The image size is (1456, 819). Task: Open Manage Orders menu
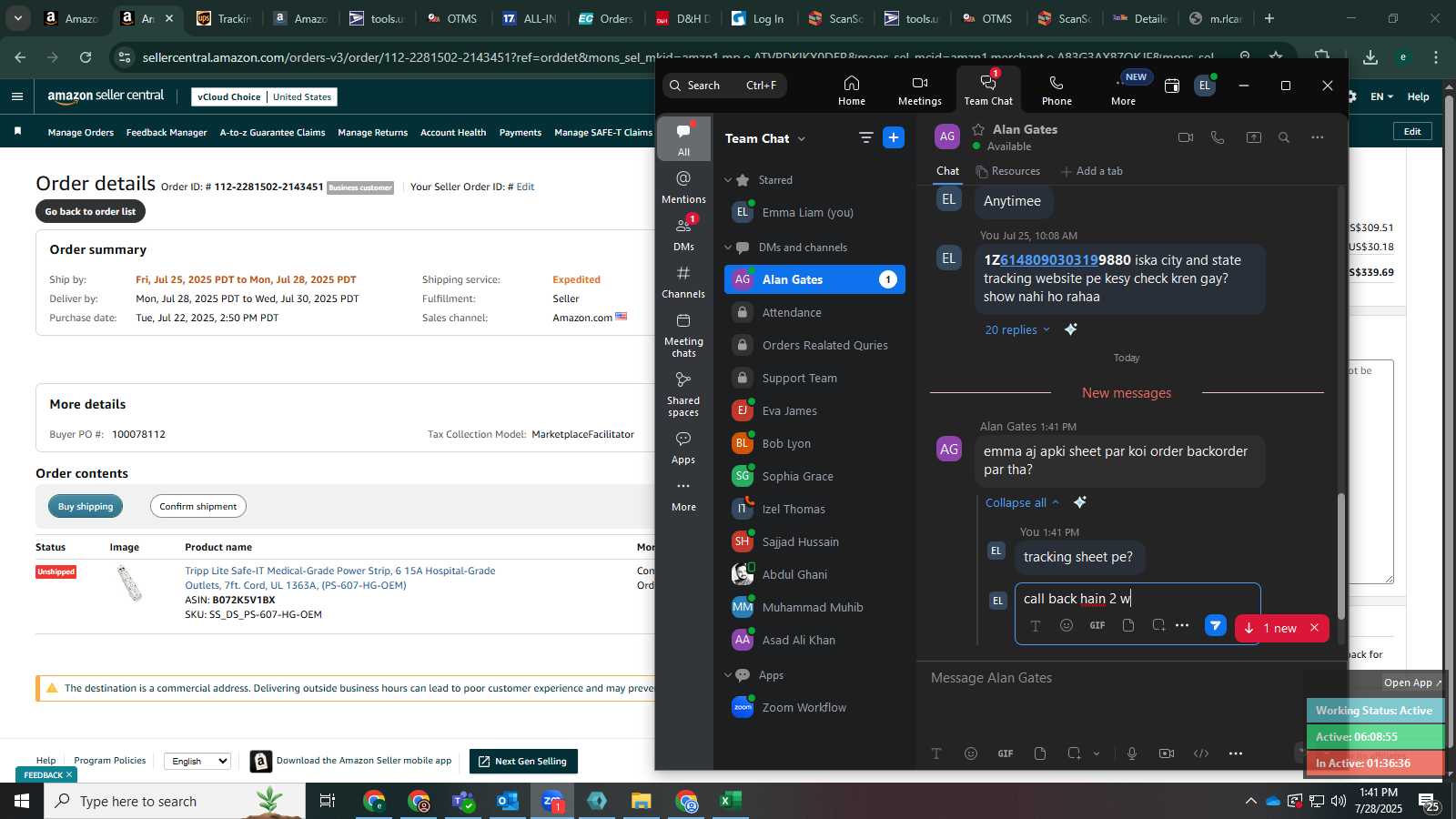pyautogui.click(x=81, y=132)
